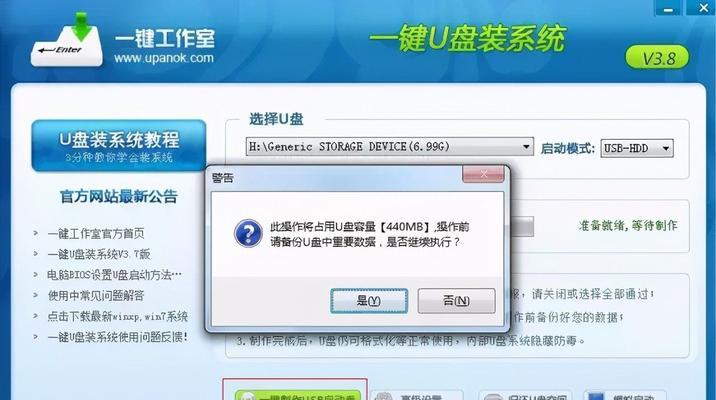Open the 一键U盘装系统使用问题反馈 link
Viewport: 716px width, 400px height.
(117, 337)
